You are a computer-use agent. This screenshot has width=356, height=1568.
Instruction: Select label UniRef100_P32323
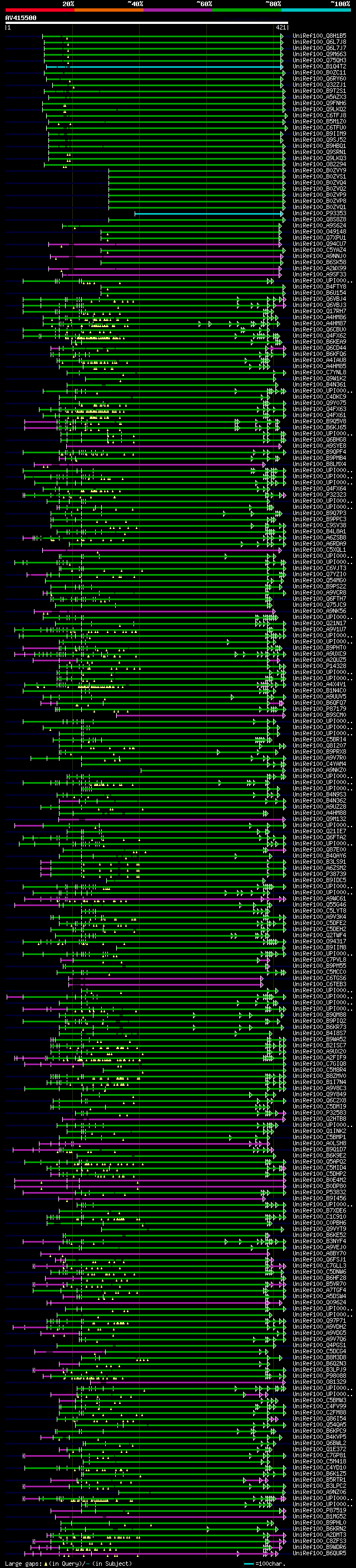tap(319, 495)
